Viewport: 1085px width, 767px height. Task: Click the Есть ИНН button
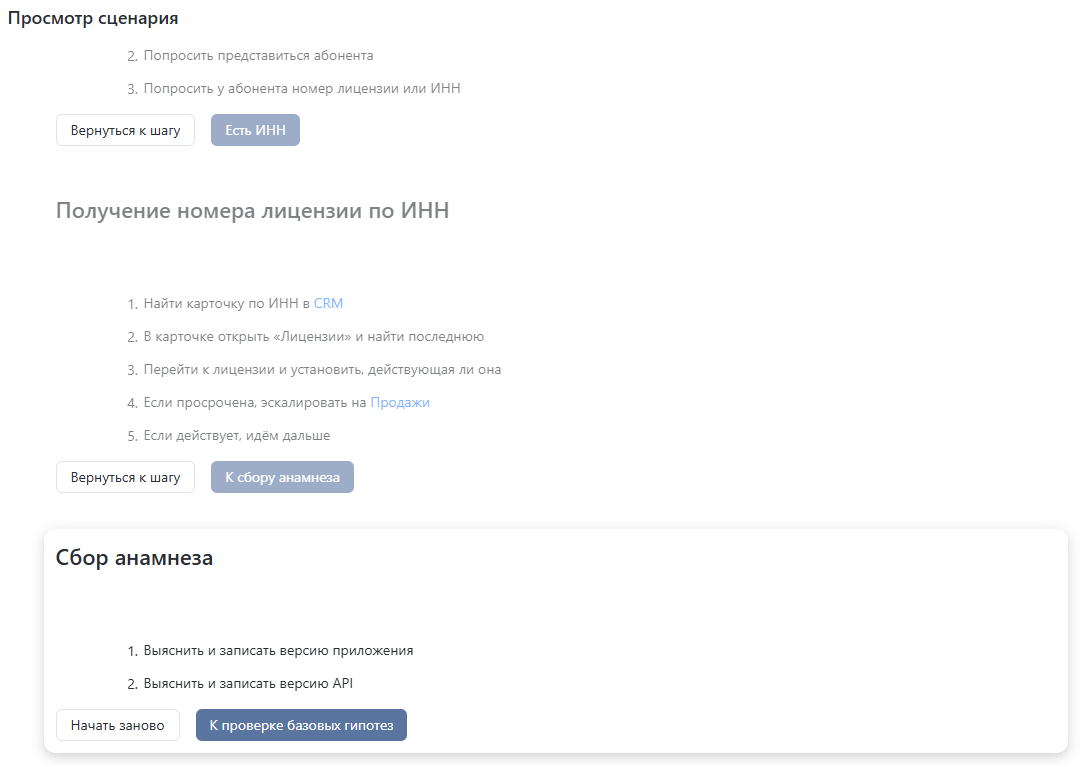[255, 130]
